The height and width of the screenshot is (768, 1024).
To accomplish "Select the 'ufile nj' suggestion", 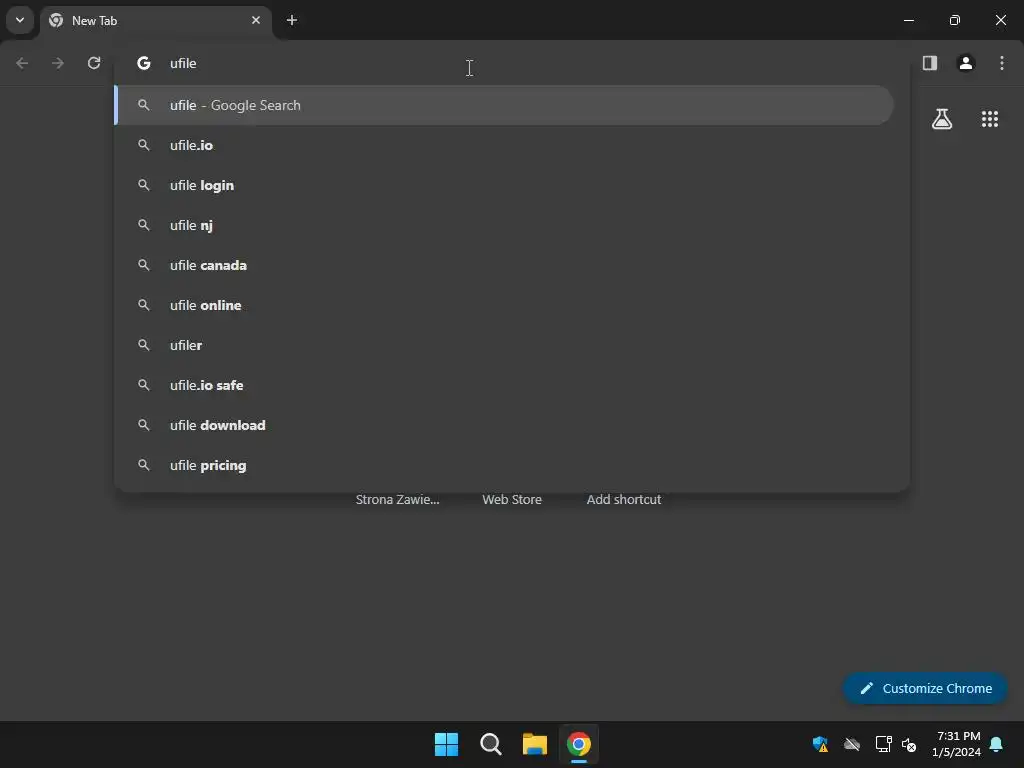I will click(x=504, y=225).
